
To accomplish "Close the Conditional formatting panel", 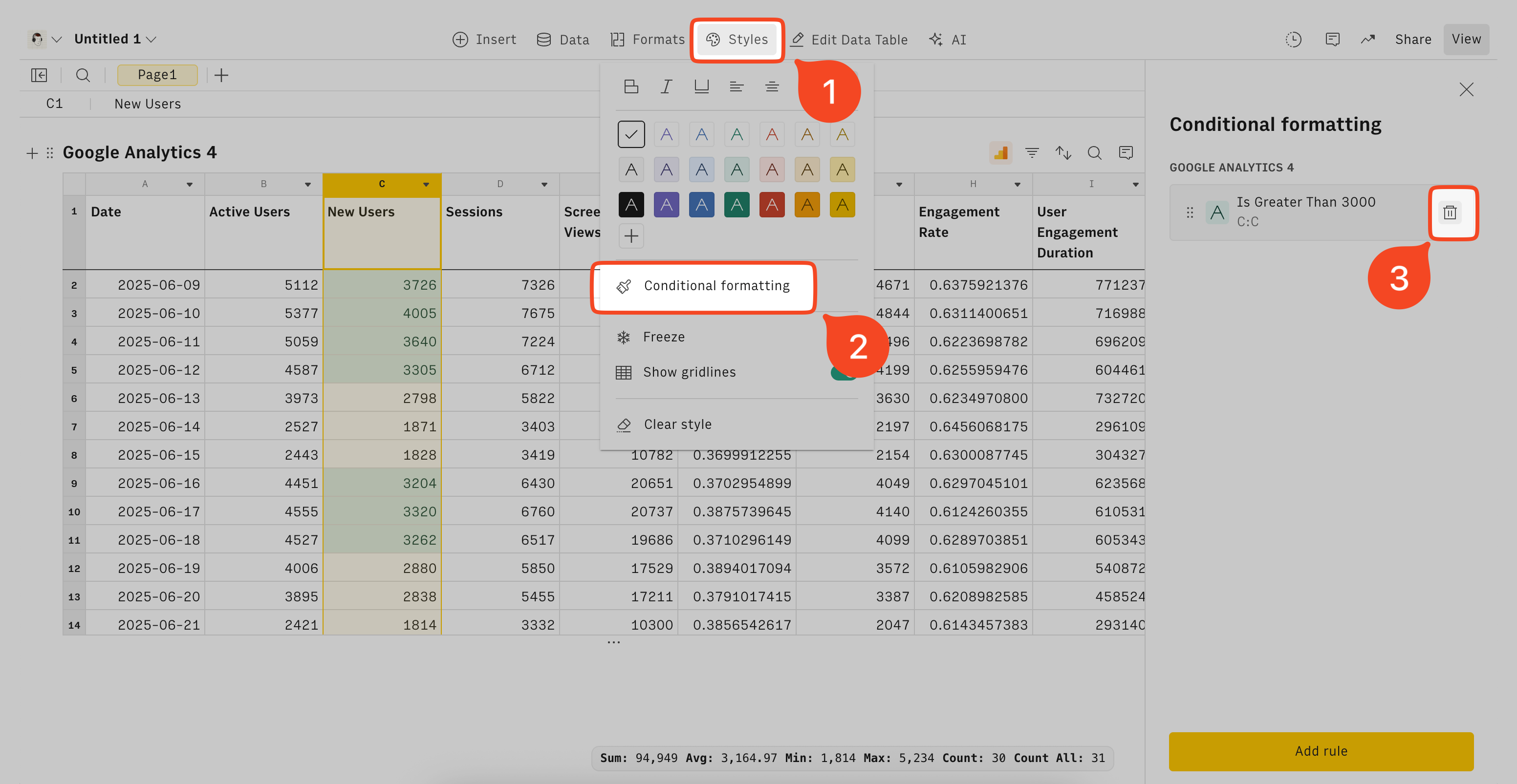I will [1466, 89].
